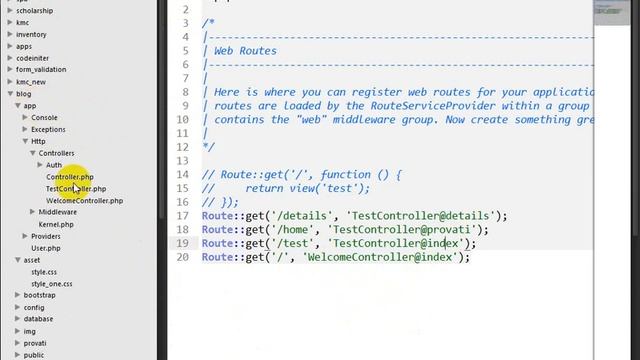Screen dimensions: 640x360
Task: Expand the form_validation folder arrow
Action: [10, 69]
